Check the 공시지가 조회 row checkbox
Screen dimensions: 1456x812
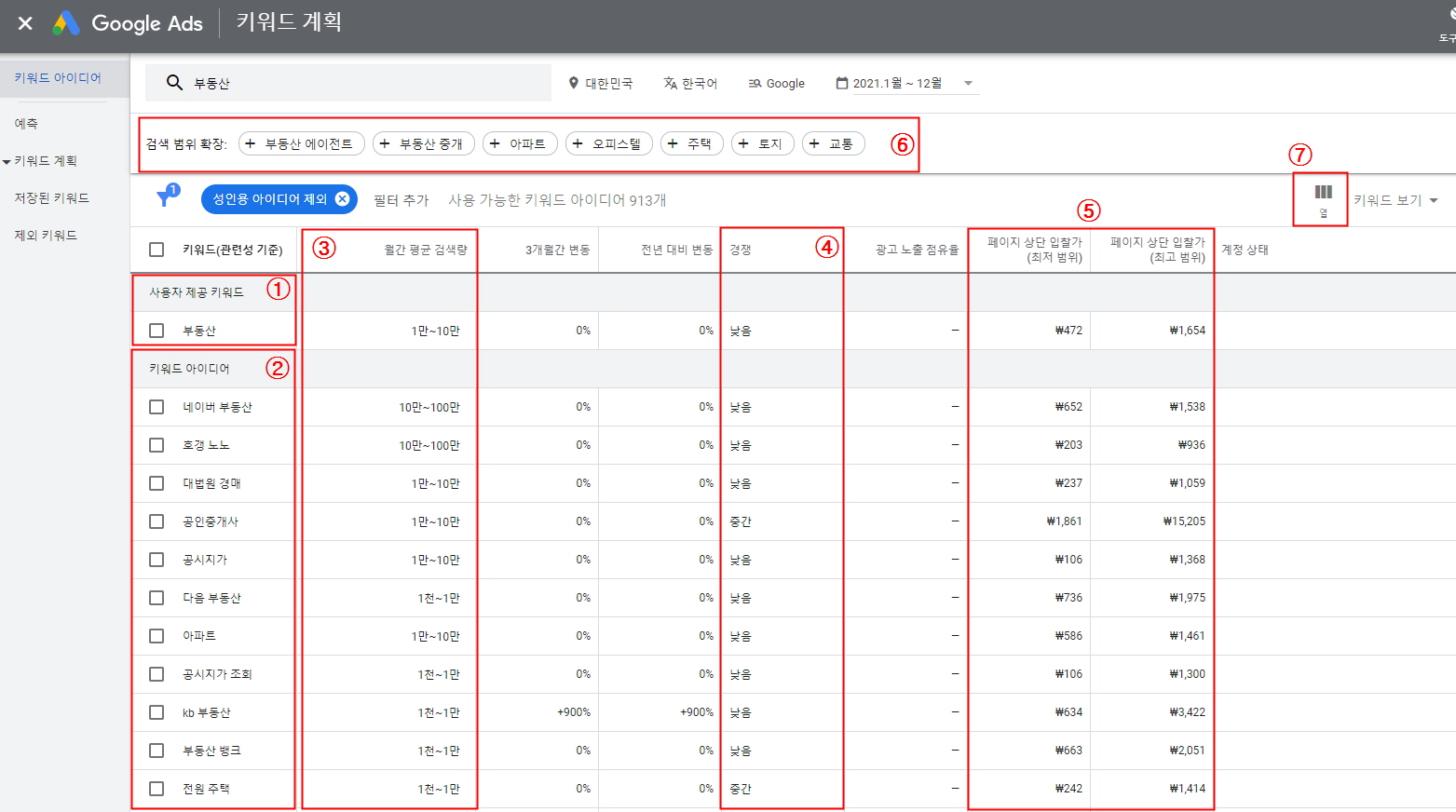(156, 674)
